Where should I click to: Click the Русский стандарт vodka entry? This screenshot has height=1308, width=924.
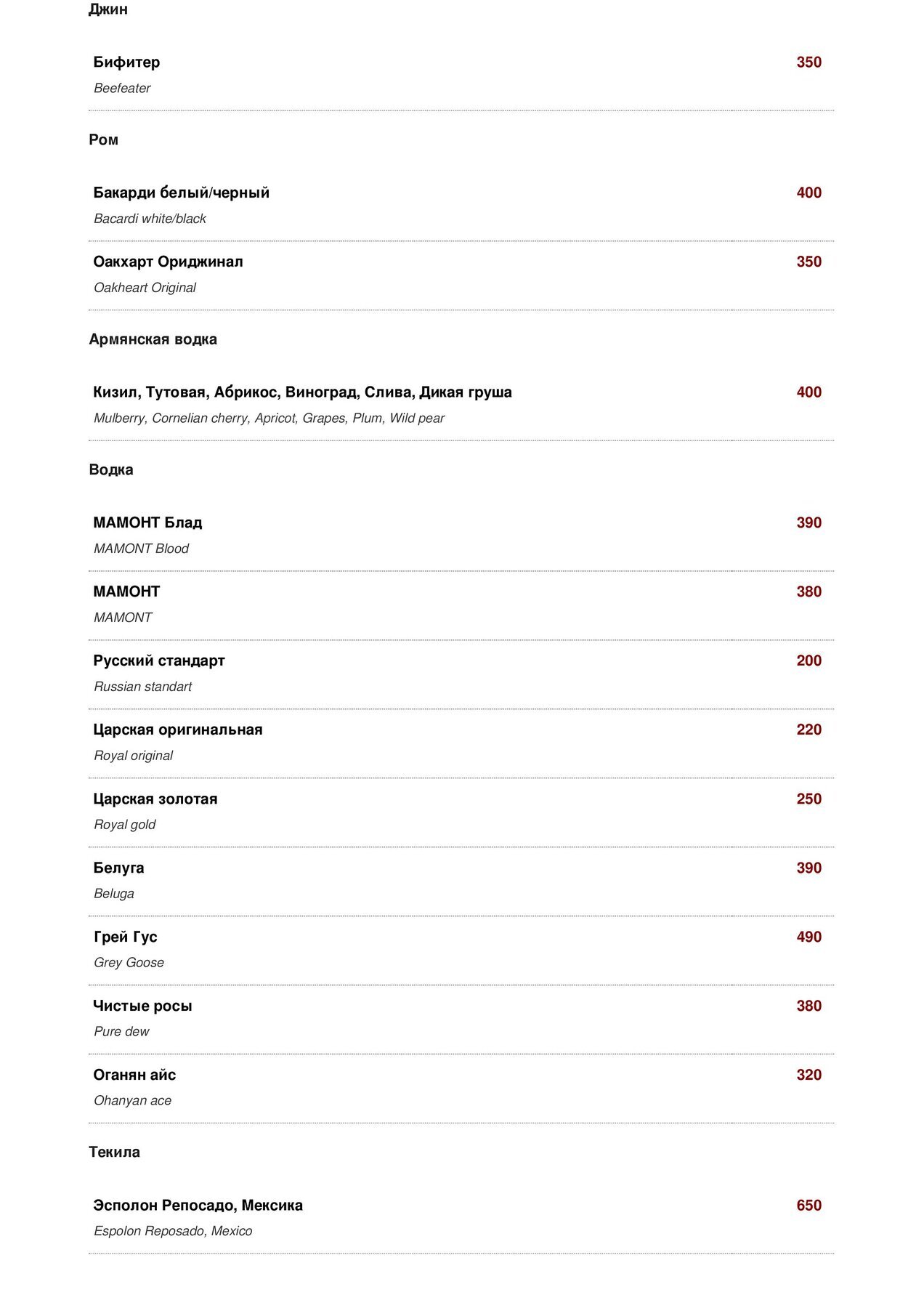[159, 661]
